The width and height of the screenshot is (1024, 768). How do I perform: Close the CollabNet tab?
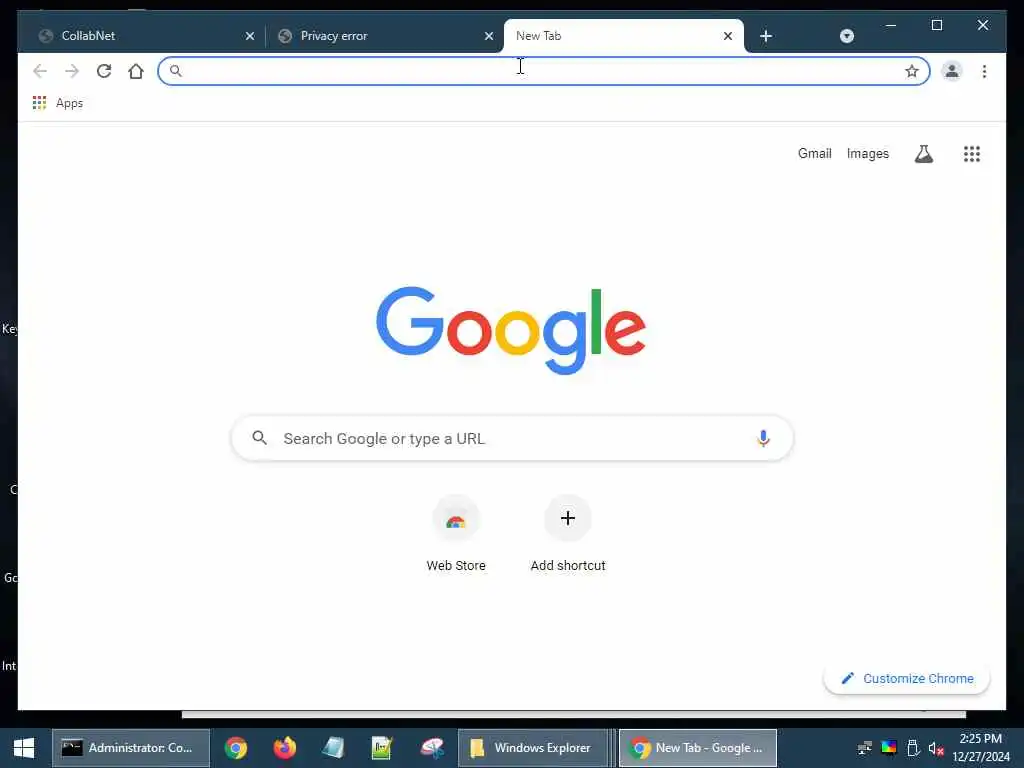[x=249, y=37]
